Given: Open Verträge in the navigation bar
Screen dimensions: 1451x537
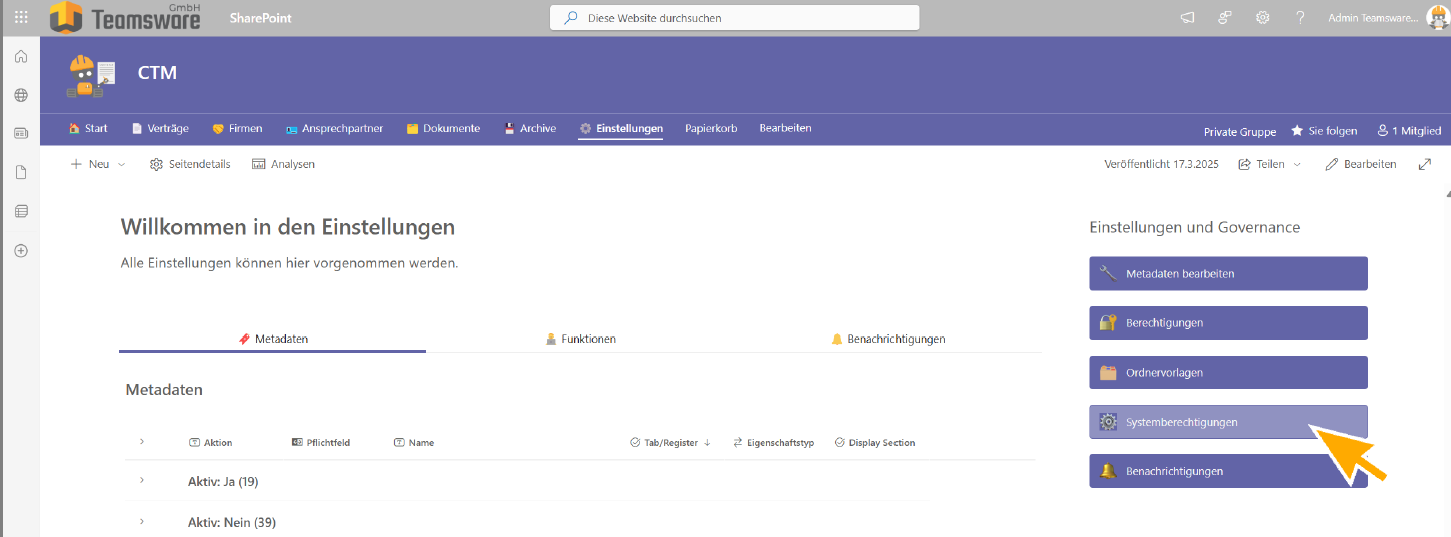Looking at the screenshot, I should 160,129.
